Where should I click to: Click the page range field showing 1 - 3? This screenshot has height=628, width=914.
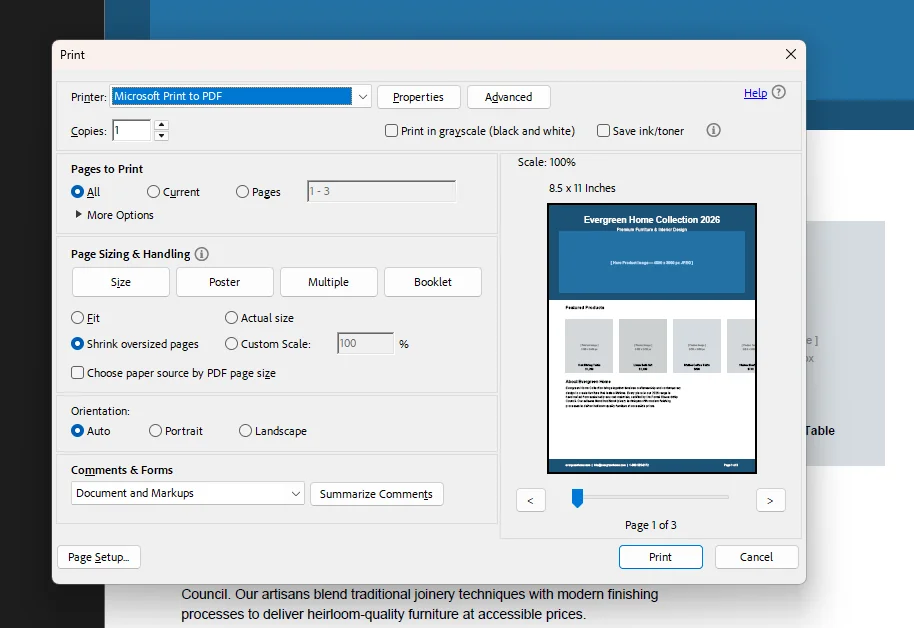point(381,191)
